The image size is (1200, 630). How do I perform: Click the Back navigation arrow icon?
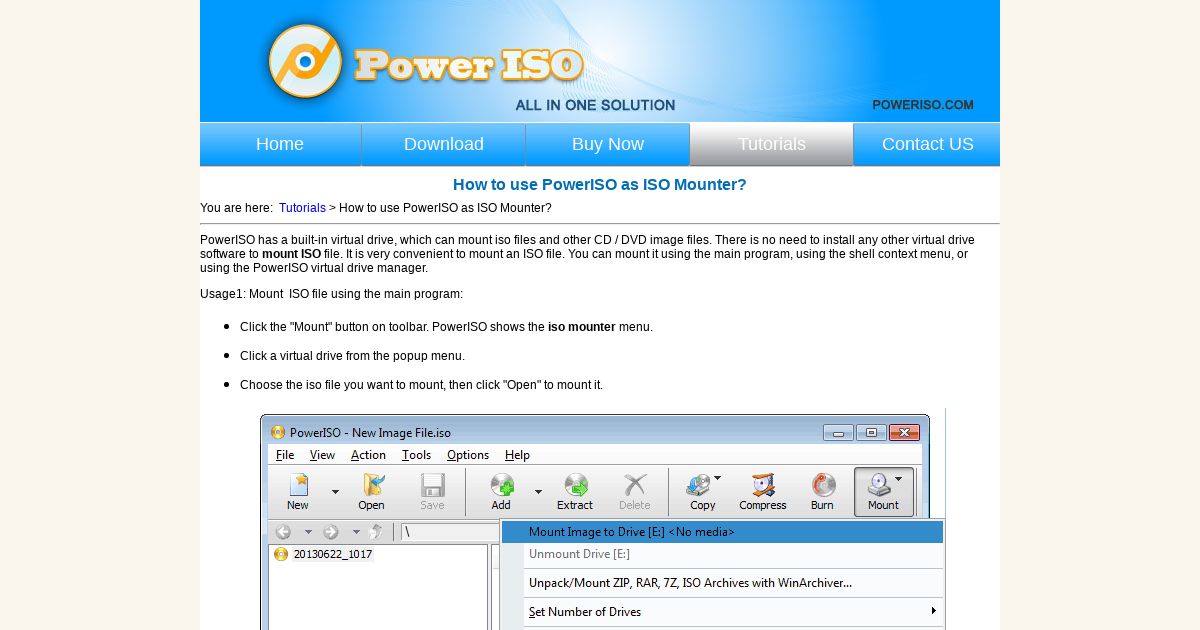284,532
